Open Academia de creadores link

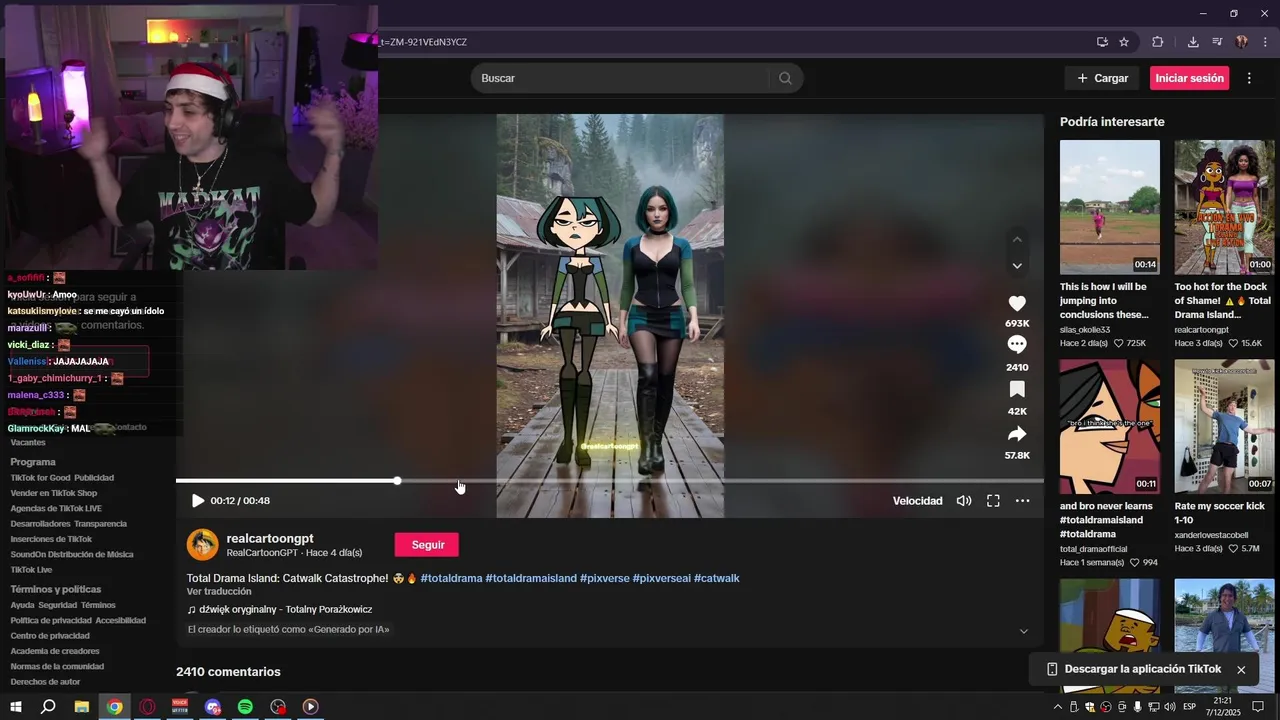(55, 651)
